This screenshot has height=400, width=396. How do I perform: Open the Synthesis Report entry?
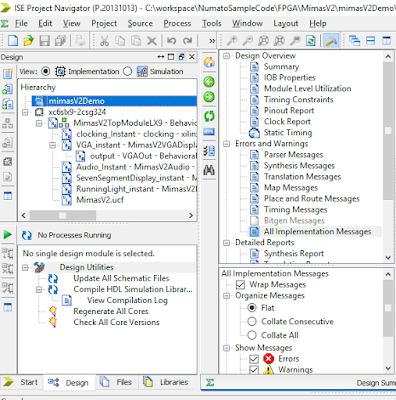[294, 254]
